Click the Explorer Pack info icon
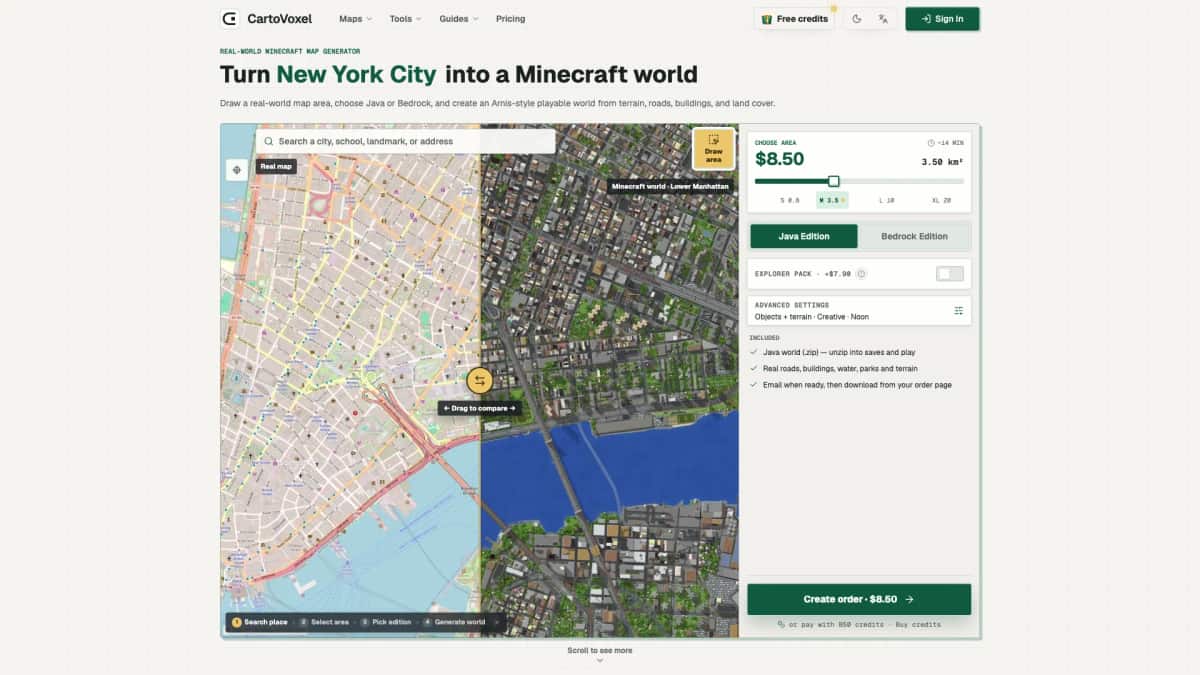 861,274
